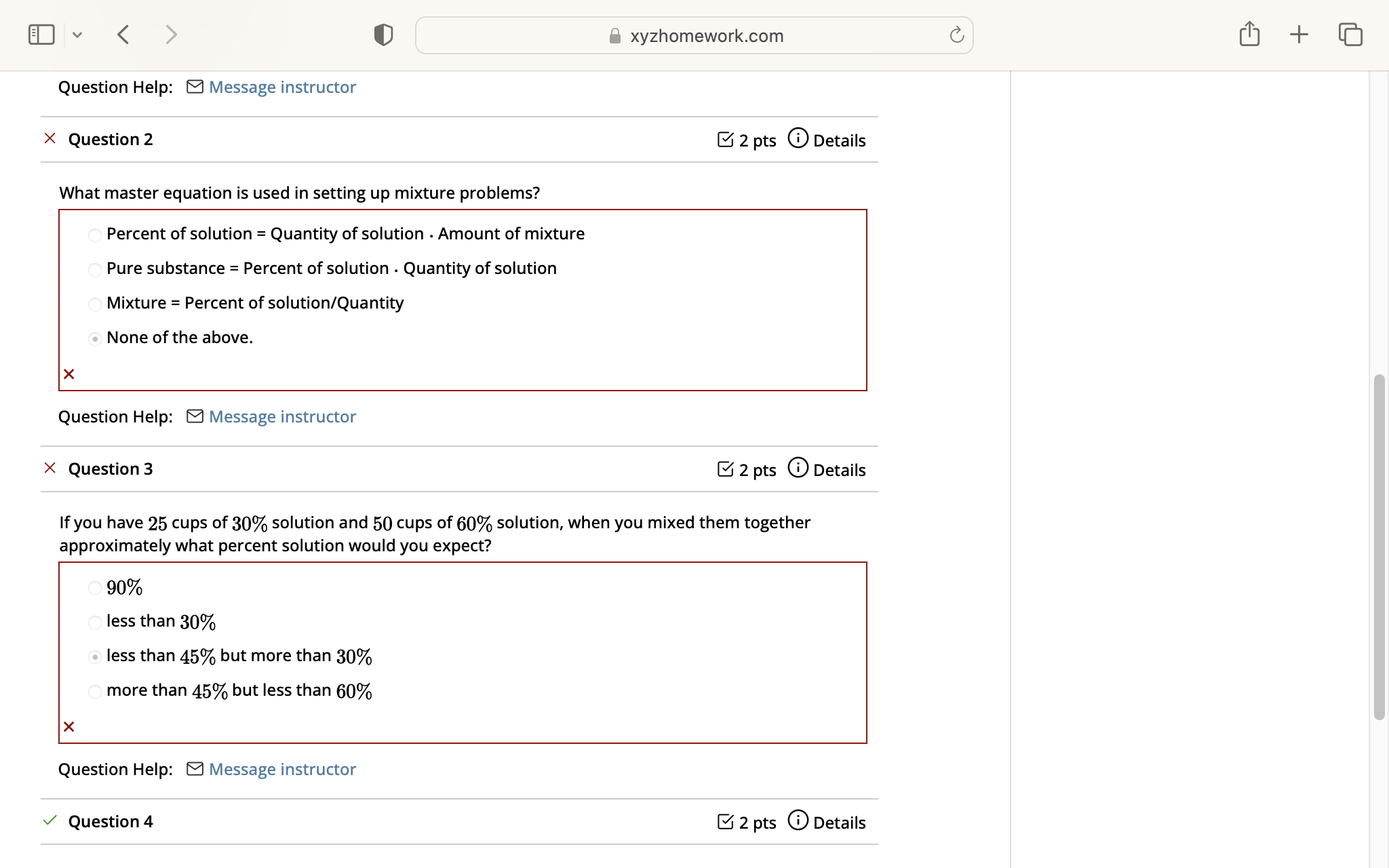Open Message instructor under Question 3
The image size is (1389, 868).
[281, 769]
